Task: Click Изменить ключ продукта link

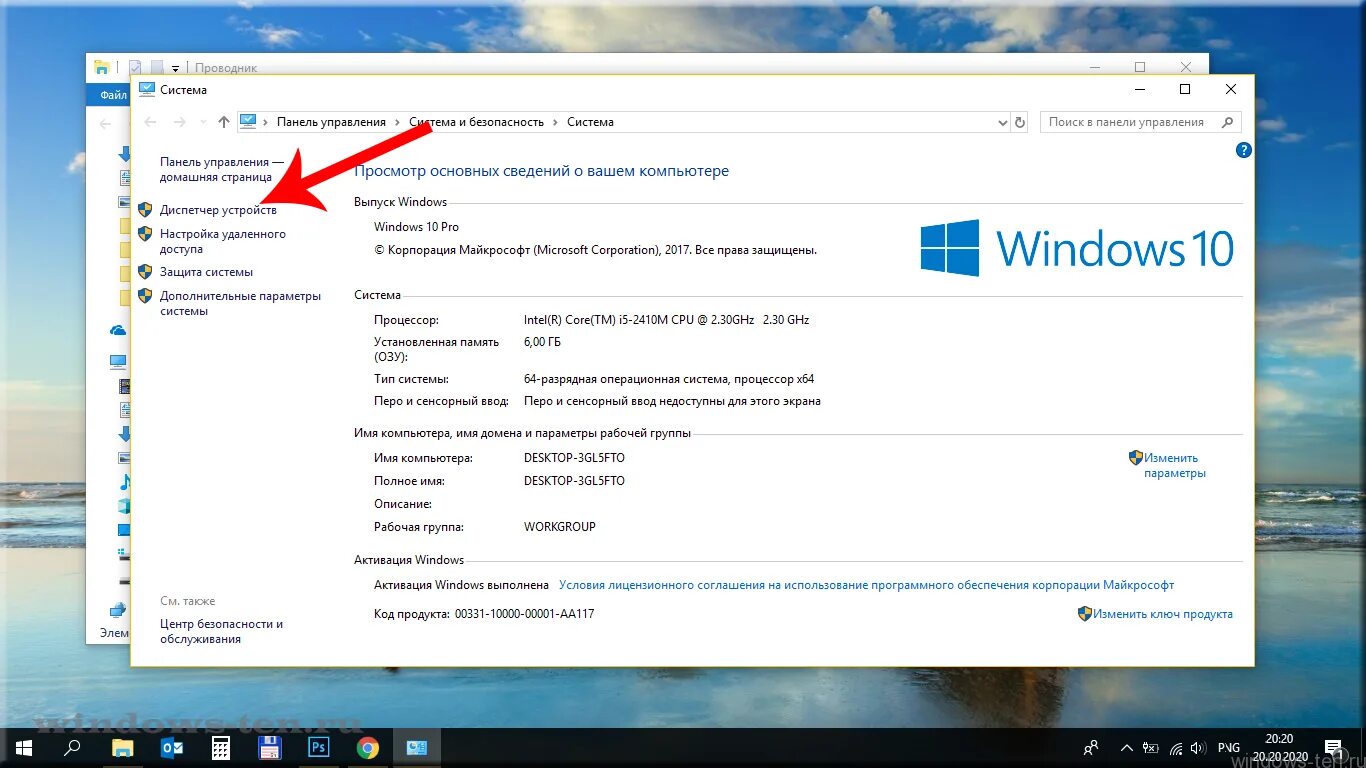Action: click(x=1162, y=614)
